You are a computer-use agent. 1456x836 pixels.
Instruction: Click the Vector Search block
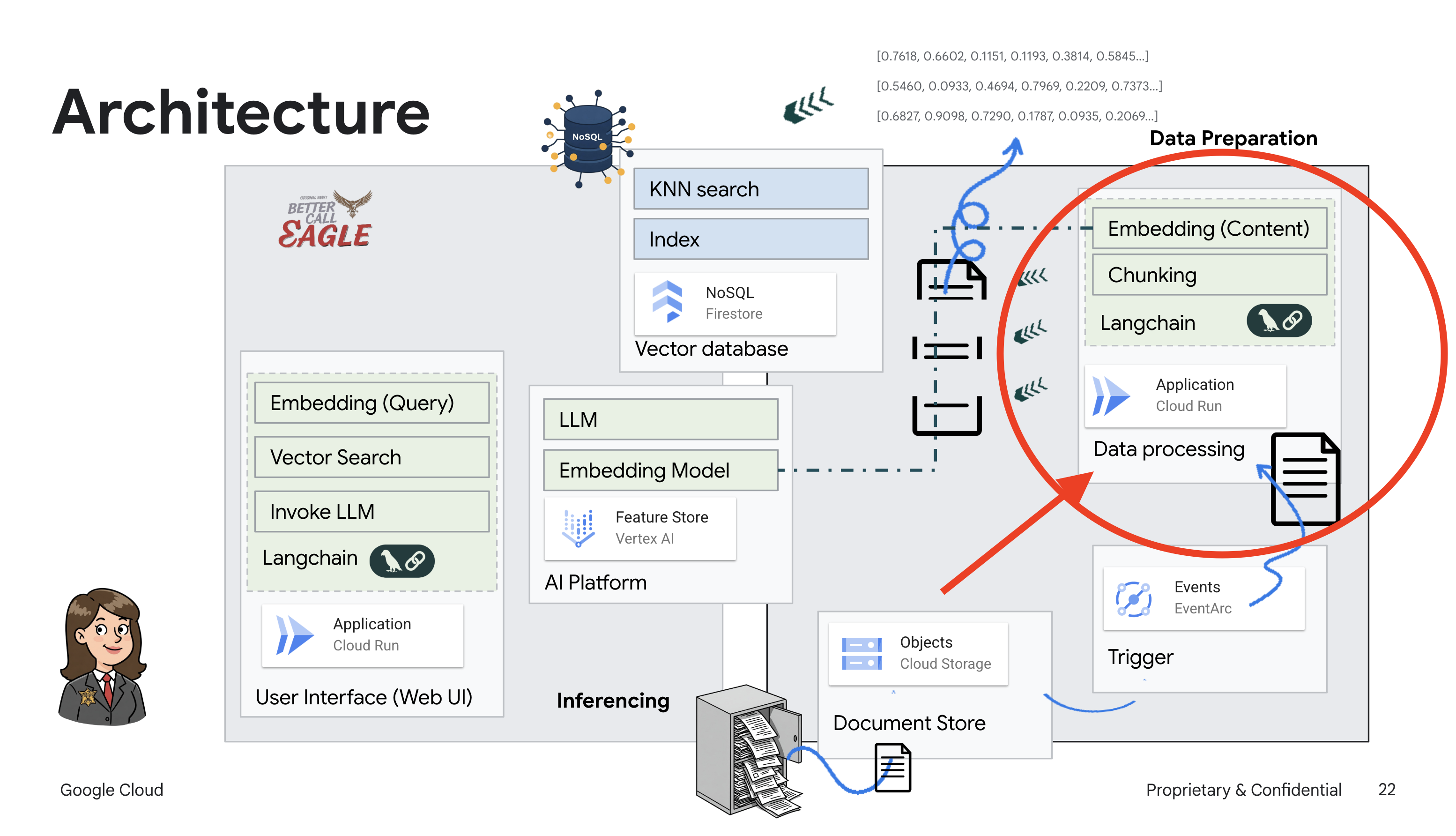coord(371,457)
